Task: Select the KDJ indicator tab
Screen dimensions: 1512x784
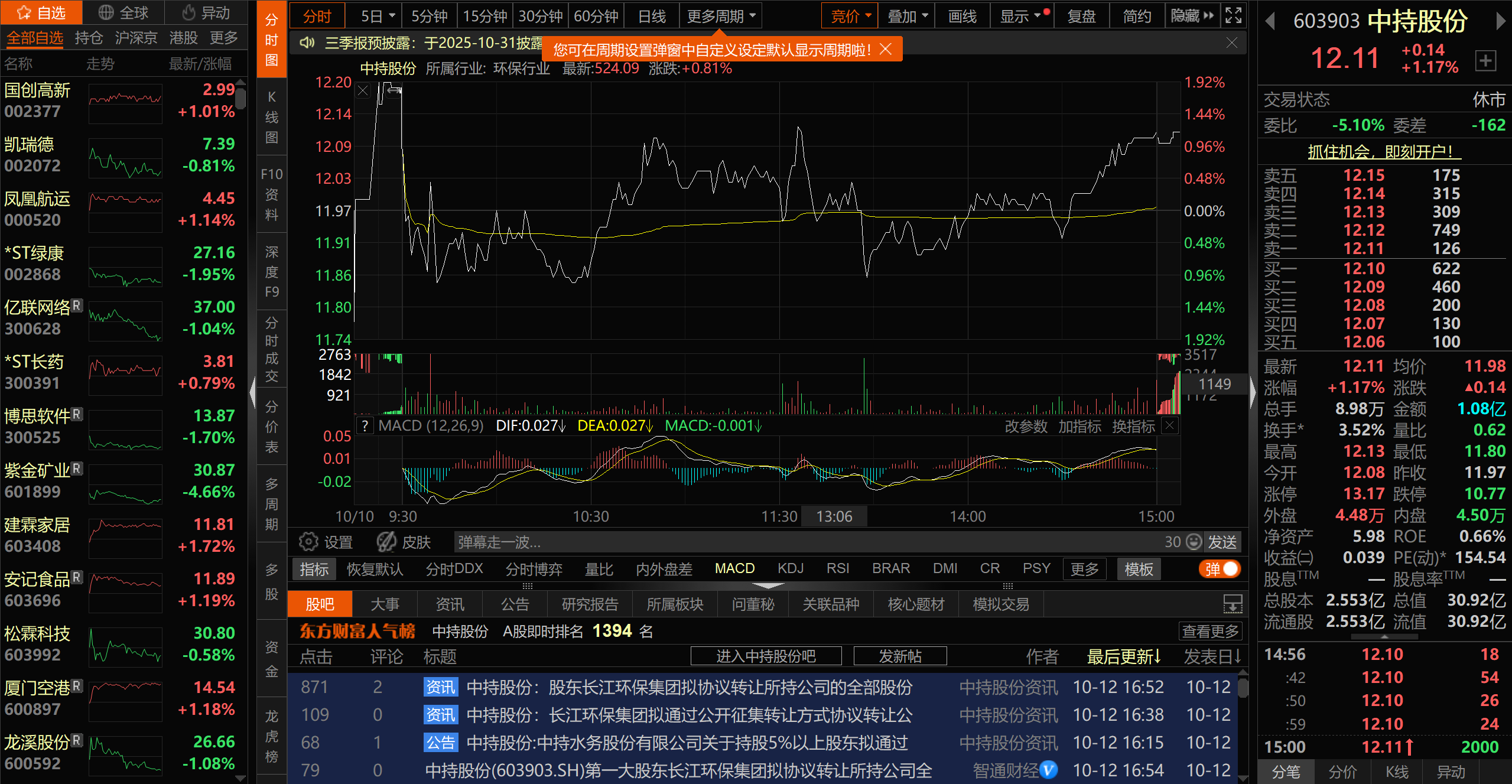Action: pos(790,568)
